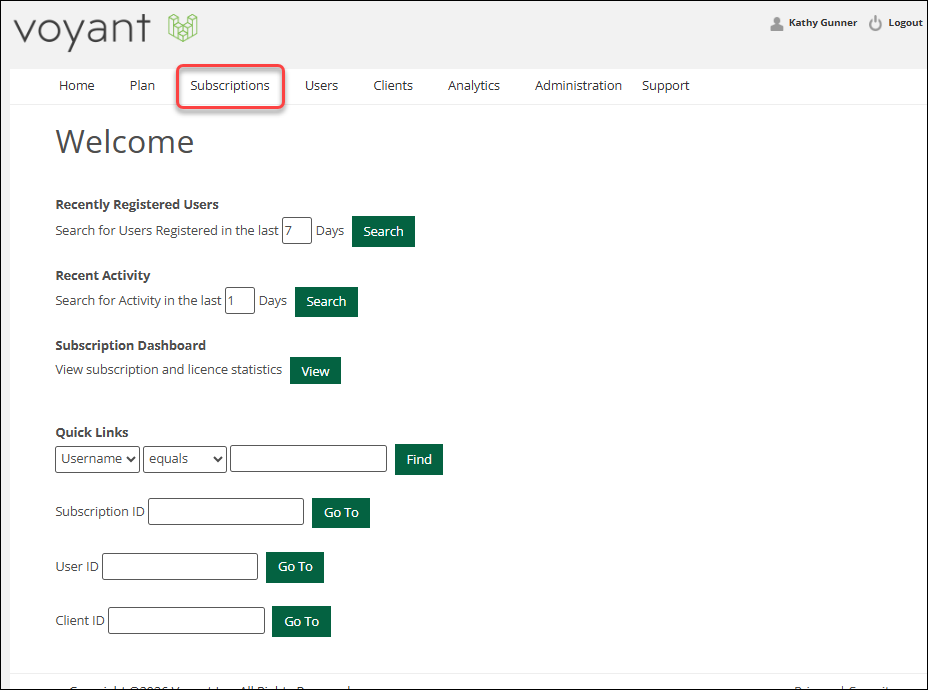Click the Quick Links heading
This screenshot has height=690, width=928.
click(x=92, y=433)
